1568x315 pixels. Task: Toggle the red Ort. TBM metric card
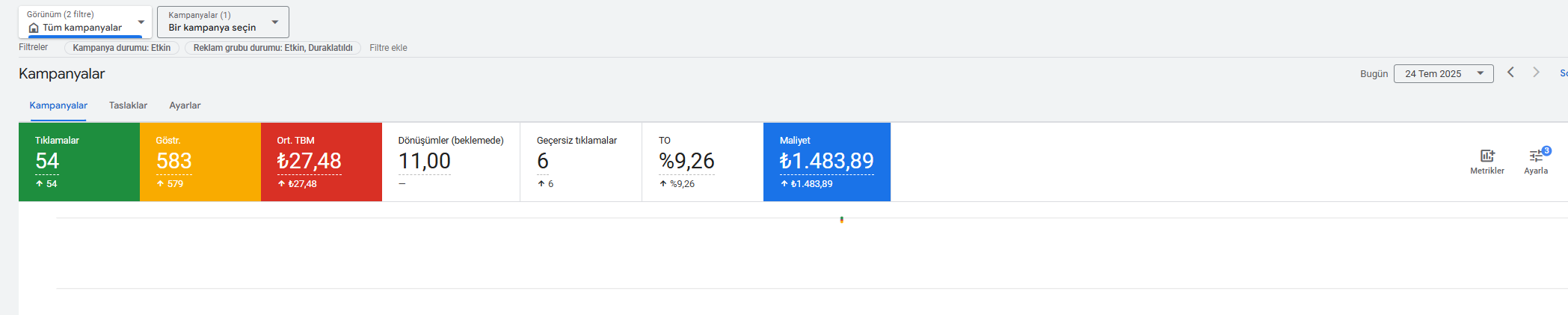point(322,162)
